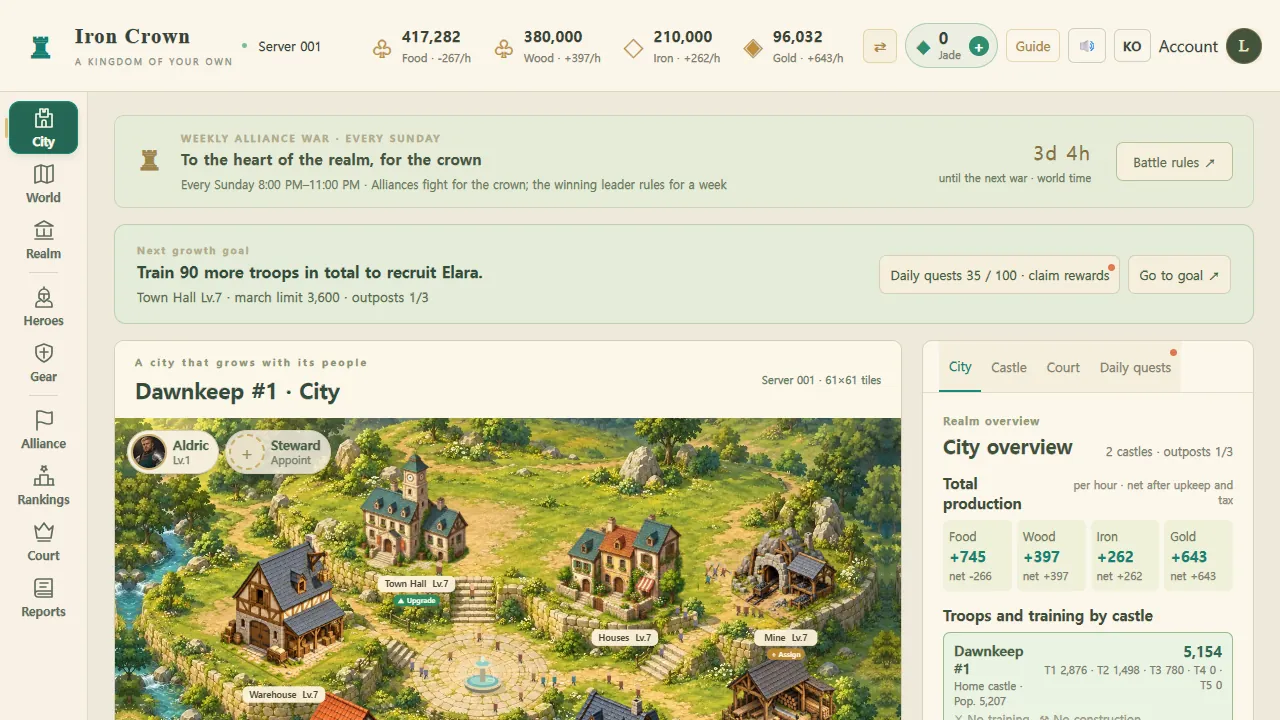This screenshot has width=1280, height=720.
Task: Add Jade with the plus button
Action: click(979, 46)
